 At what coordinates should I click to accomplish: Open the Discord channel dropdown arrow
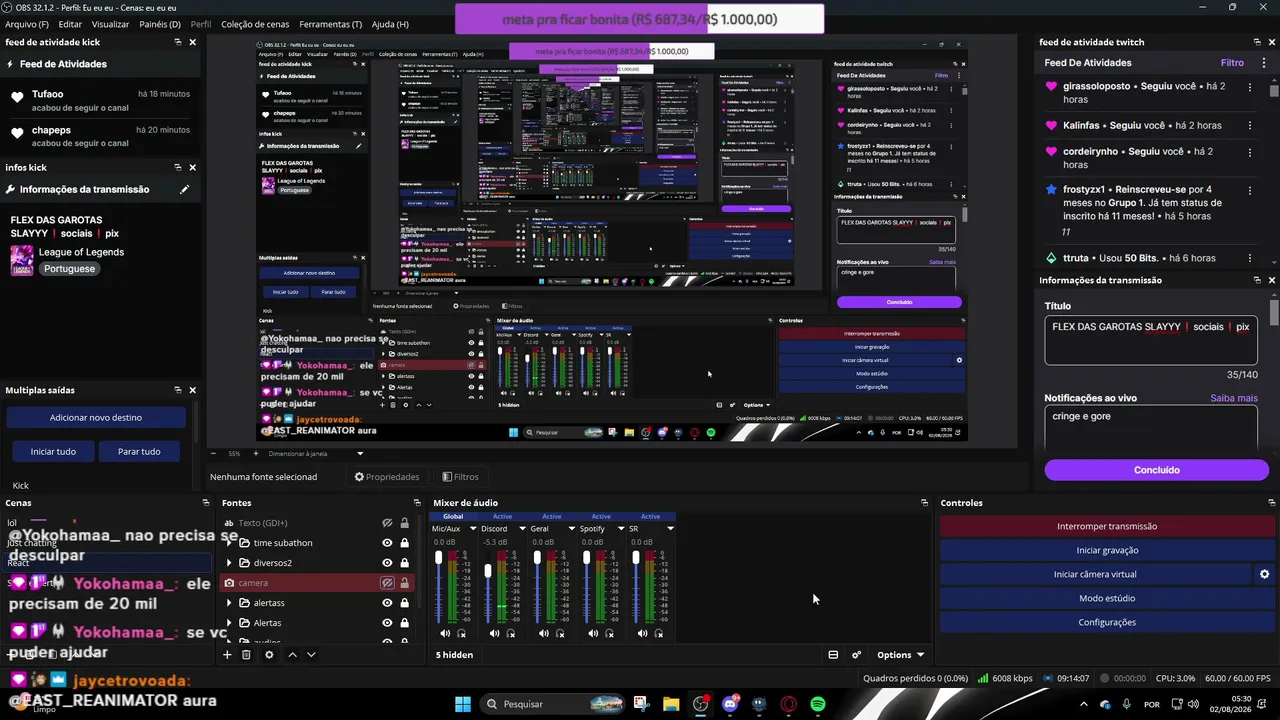pyautogui.click(x=522, y=529)
